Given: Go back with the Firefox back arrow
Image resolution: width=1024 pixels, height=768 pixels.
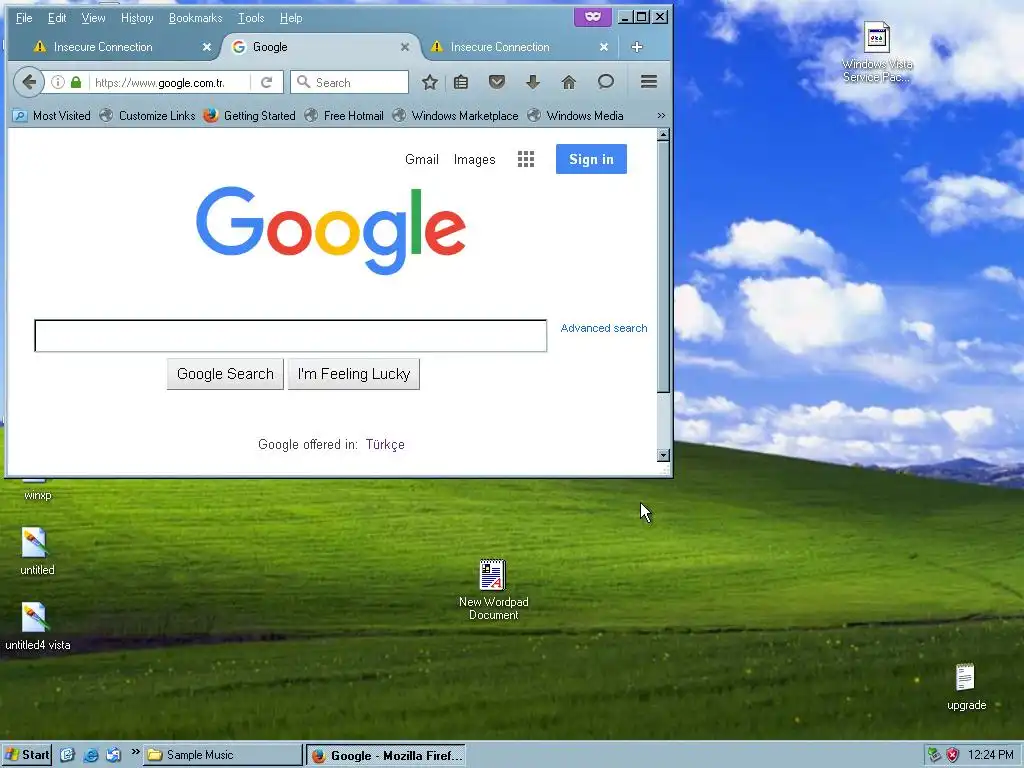Looking at the screenshot, I should click(29, 82).
